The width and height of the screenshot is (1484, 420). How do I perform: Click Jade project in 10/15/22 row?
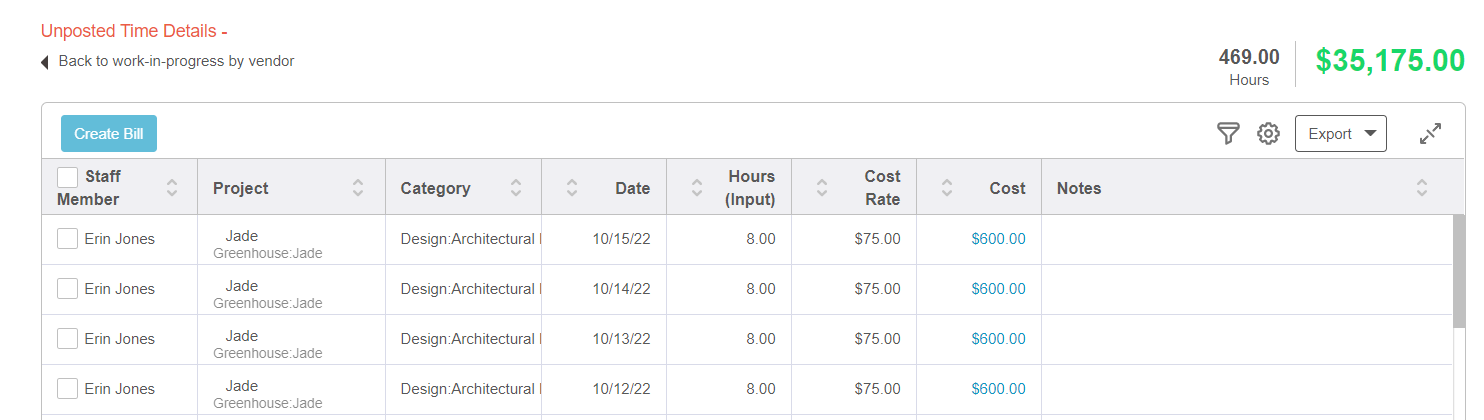coord(242,236)
